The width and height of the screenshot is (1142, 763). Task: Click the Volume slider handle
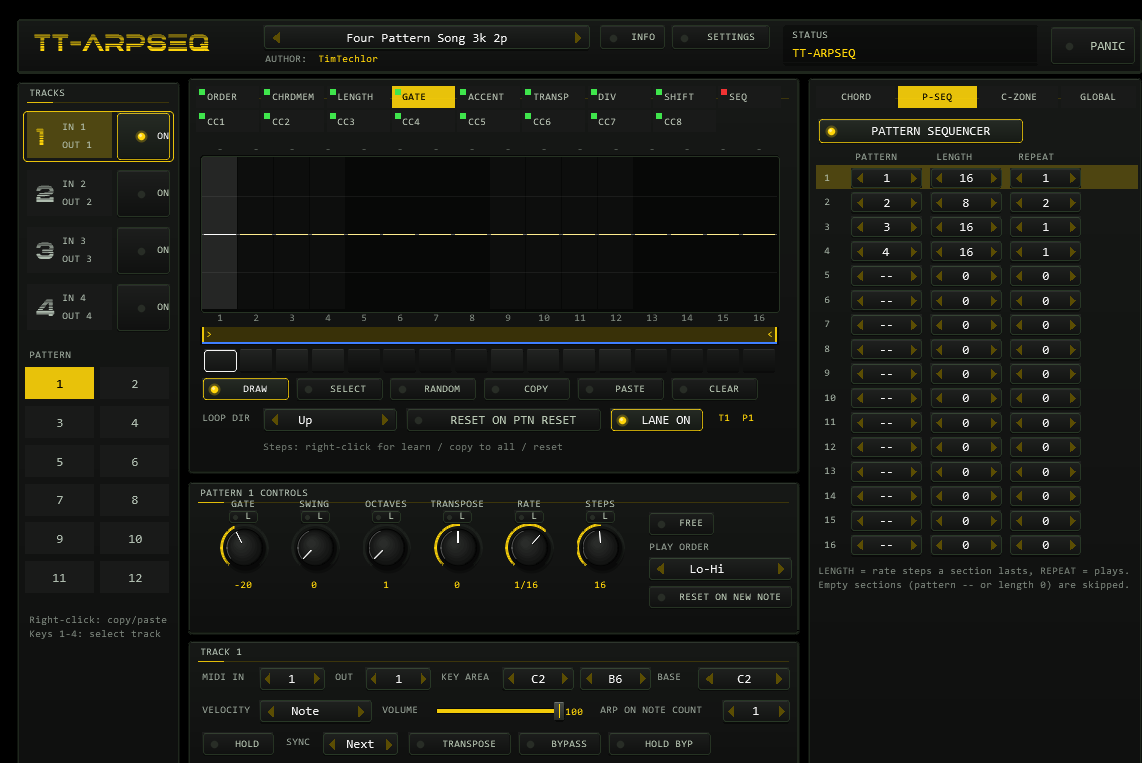[559, 711]
